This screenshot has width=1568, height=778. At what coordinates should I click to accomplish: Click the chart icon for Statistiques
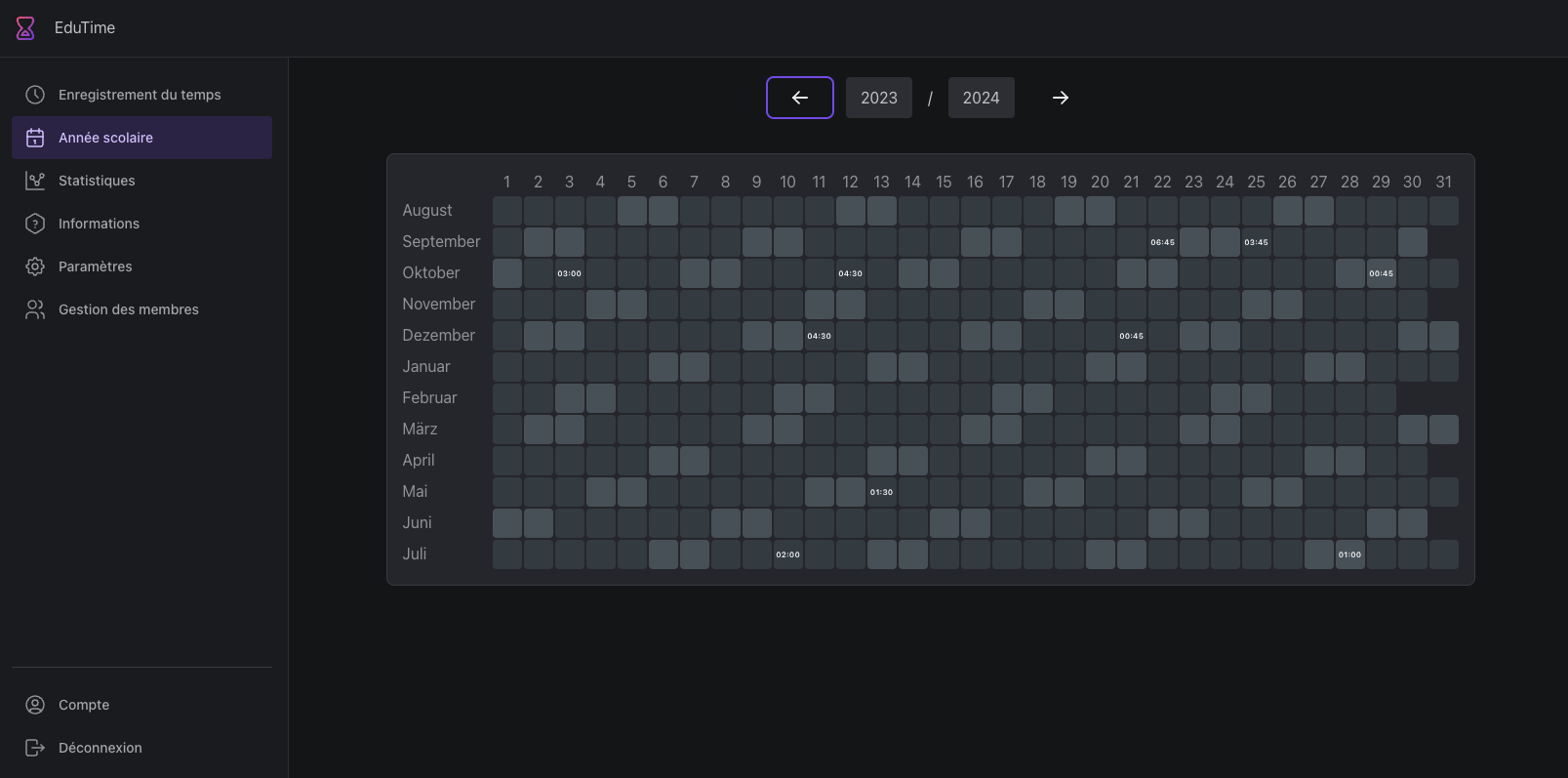click(x=35, y=181)
